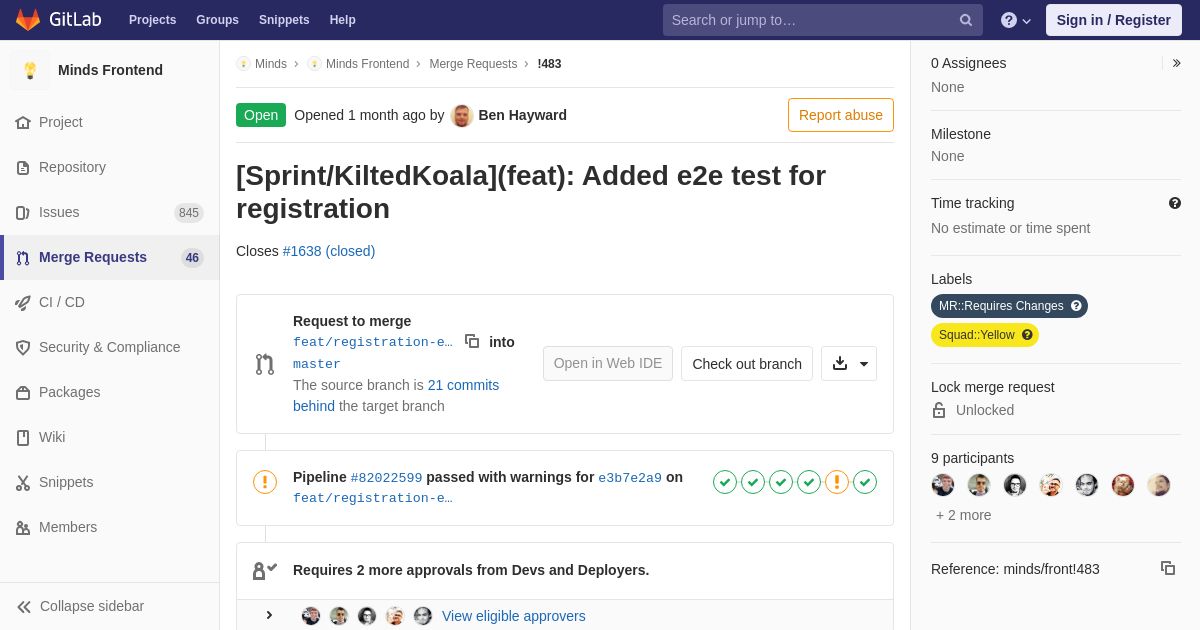Open the download dropdown next to Check out branch
The height and width of the screenshot is (630, 1200).
[849, 364]
